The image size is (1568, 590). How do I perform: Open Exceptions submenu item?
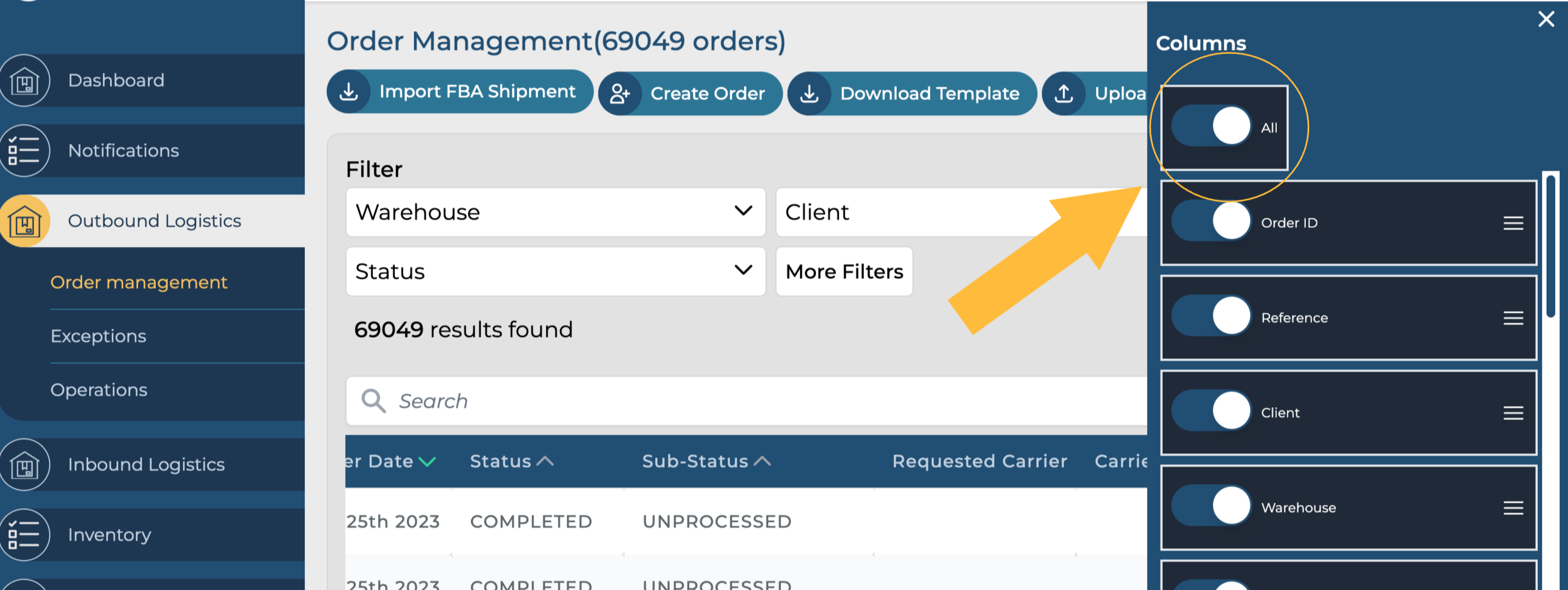click(99, 336)
